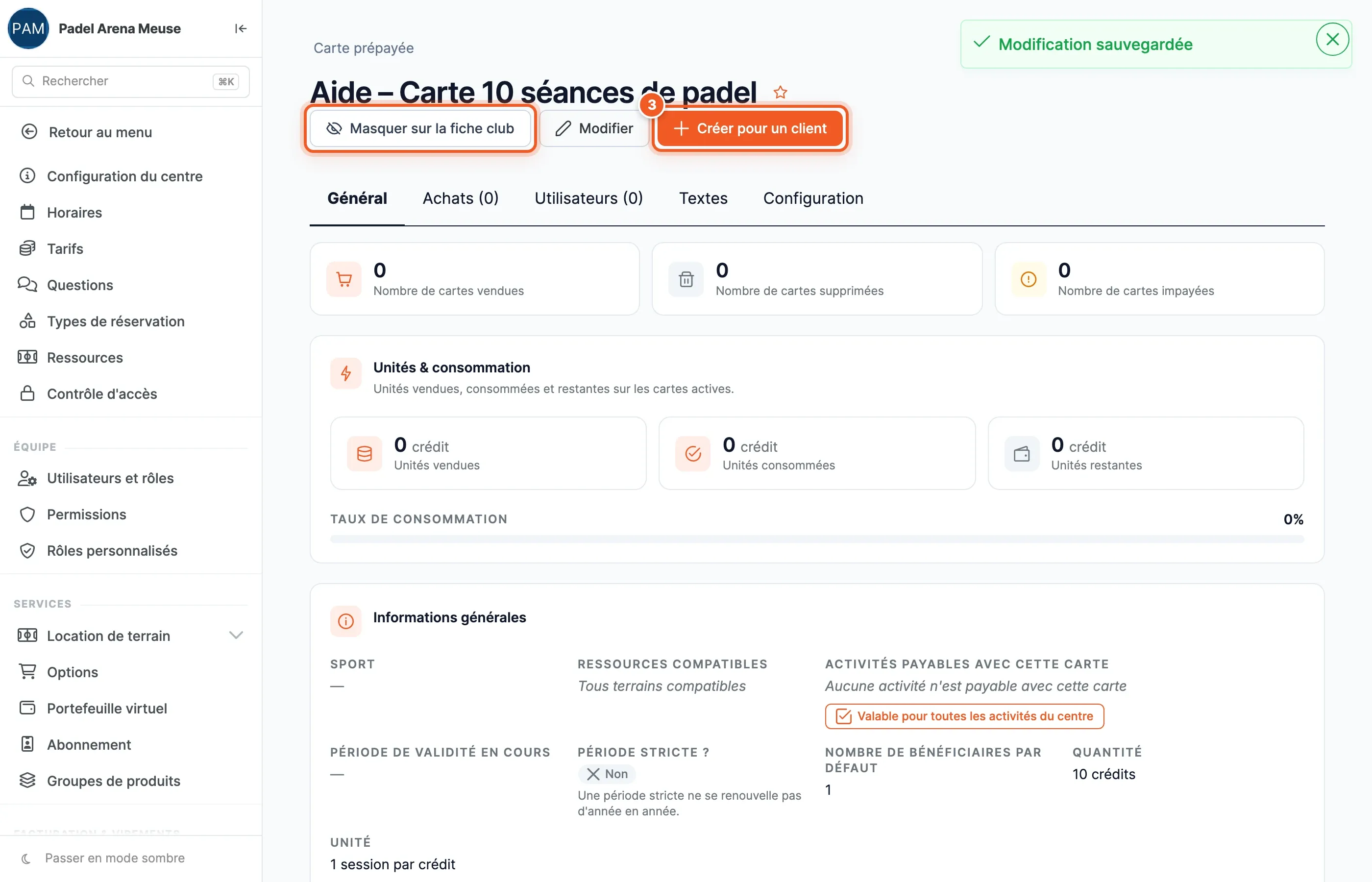
Task: Click the 10 crédits quantity value
Action: click(x=1103, y=774)
